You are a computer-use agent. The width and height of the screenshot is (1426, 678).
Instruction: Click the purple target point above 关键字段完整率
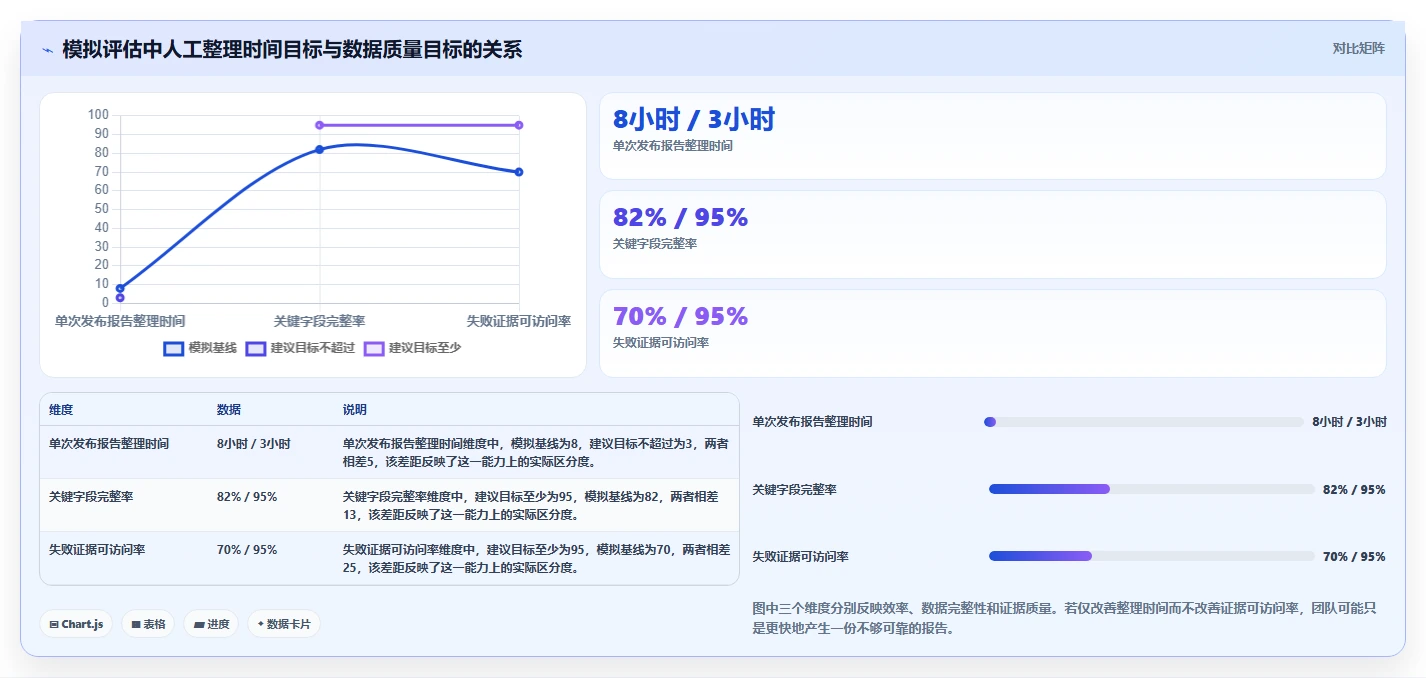[319, 125]
